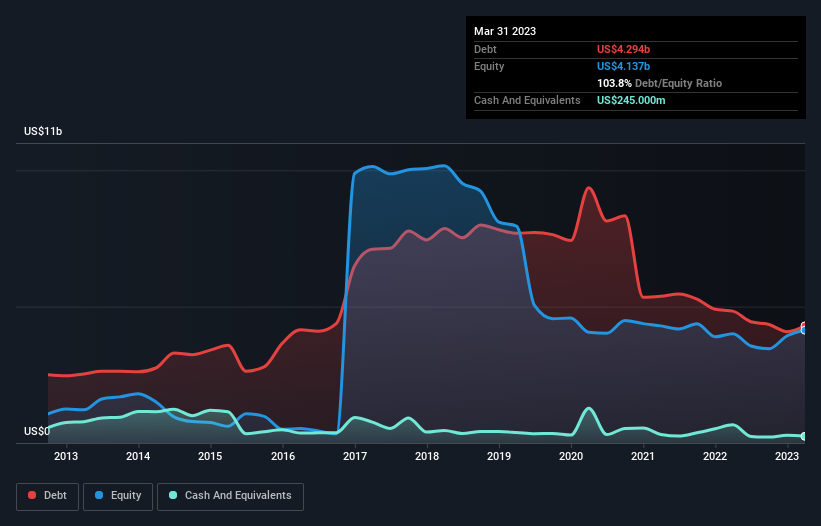The width and height of the screenshot is (821, 526).
Task: Click the US$11b y-axis label
Action: click(x=43, y=131)
